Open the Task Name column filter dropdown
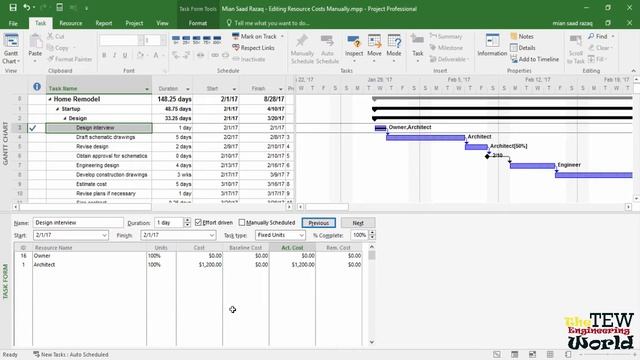640x360 pixels. click(x=147, y=89)
